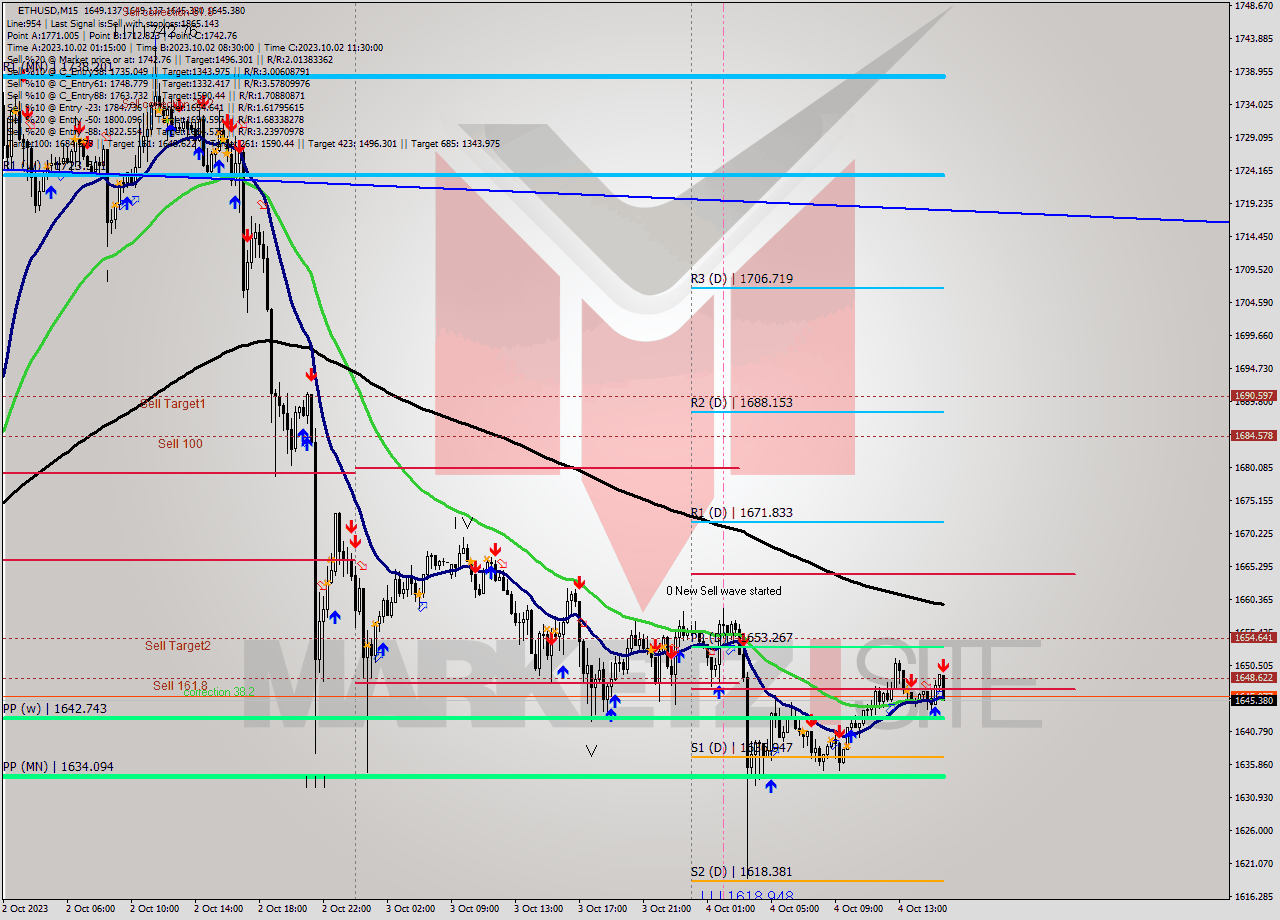Click 'Time C:2023.10.02 11:30:00' text

(322, 47)
